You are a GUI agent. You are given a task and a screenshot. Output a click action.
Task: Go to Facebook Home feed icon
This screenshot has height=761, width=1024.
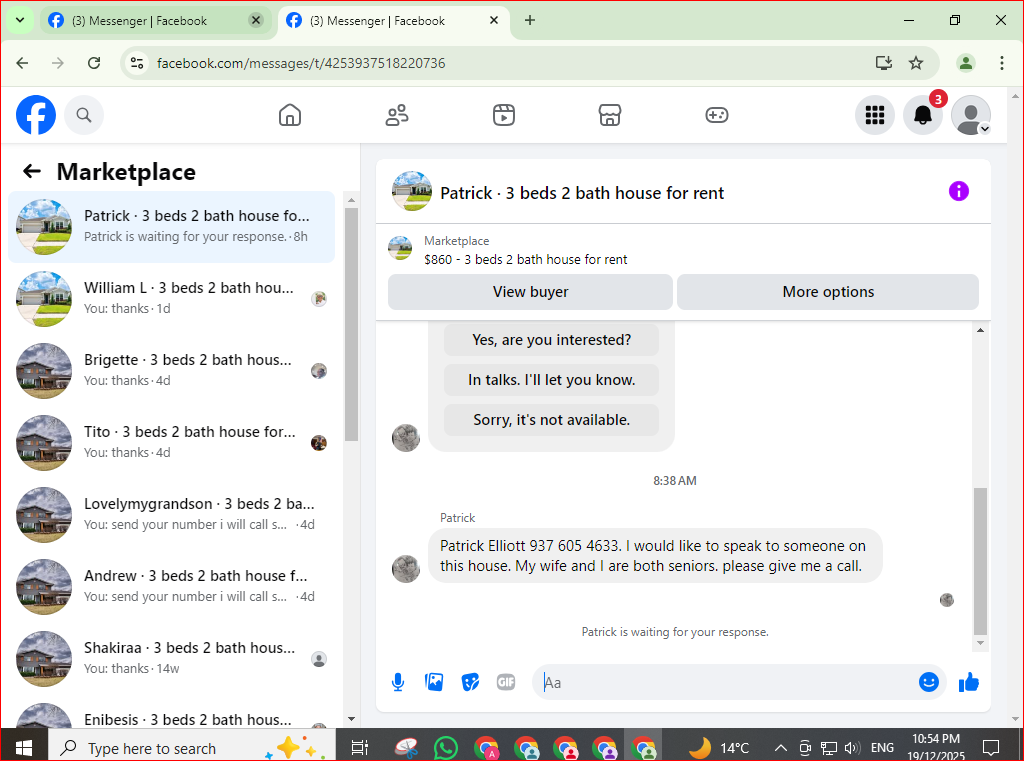(290, 115)
